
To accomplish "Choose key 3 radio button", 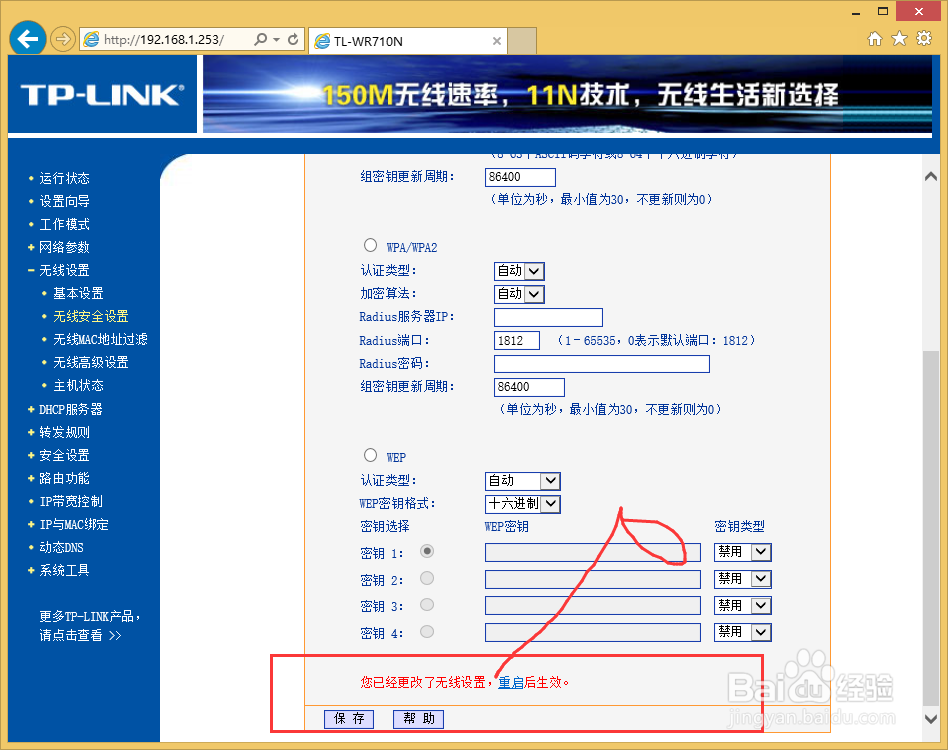I will tap(427, 604).
